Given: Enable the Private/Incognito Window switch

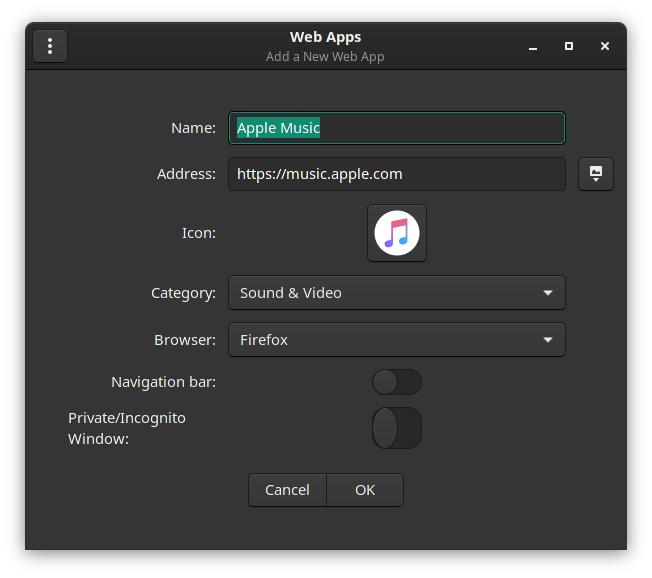Looking at the screenshot, I should tap(397, 428).
